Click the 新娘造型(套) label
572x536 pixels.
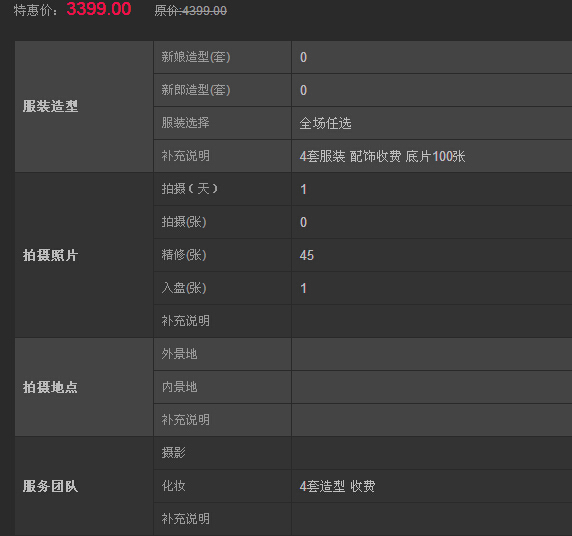click(196, 57)
